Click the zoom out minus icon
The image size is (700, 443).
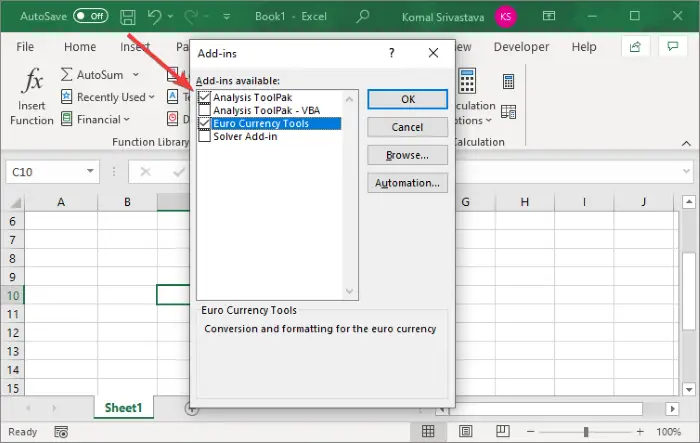[530, 431]
